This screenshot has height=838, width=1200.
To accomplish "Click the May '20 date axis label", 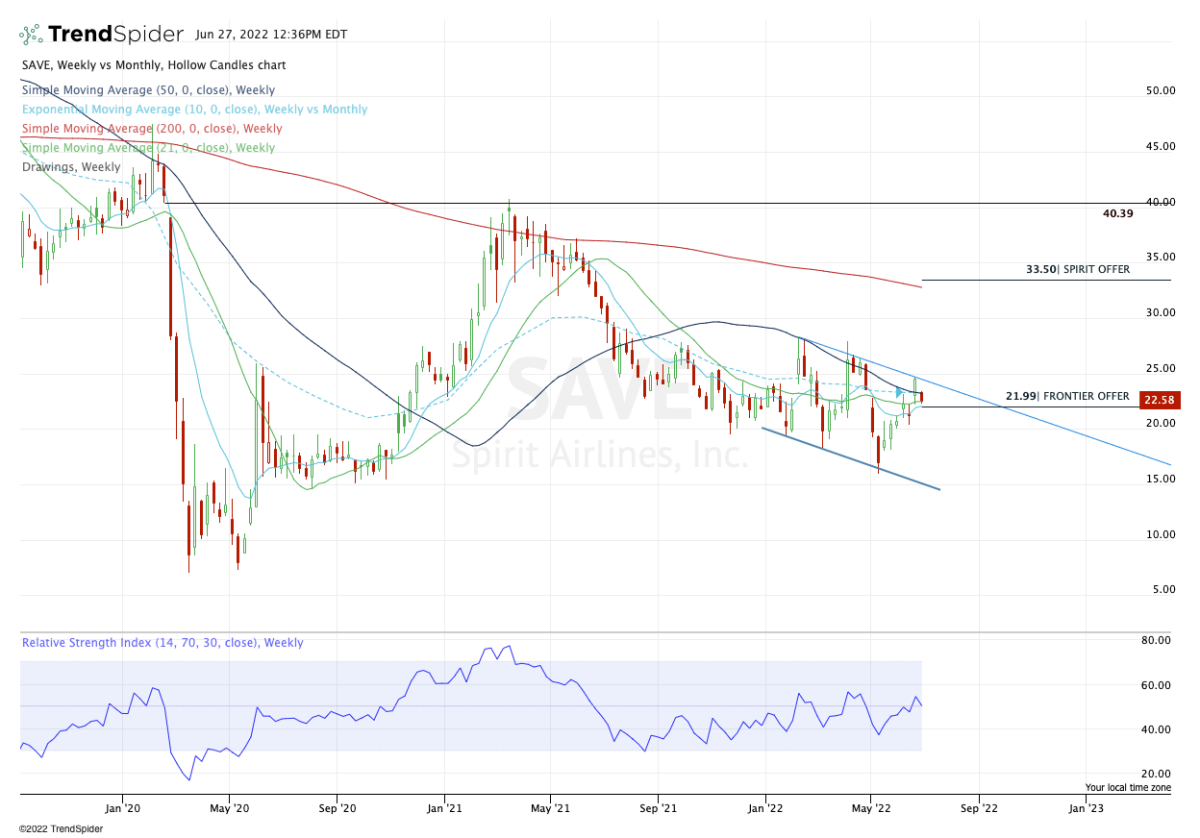I will (229, 806).
